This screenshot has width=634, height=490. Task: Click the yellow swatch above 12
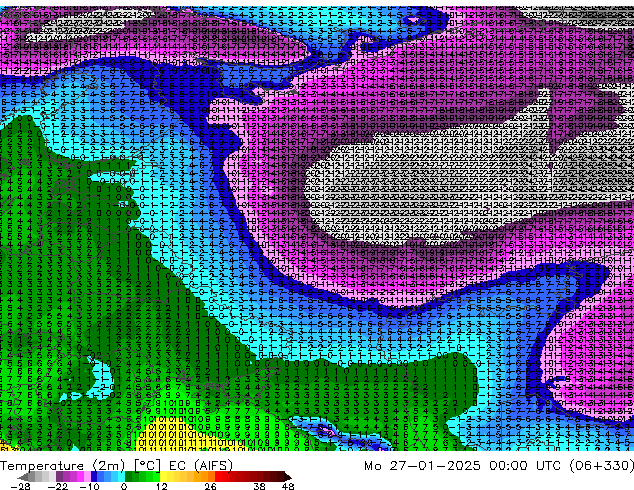163,476
